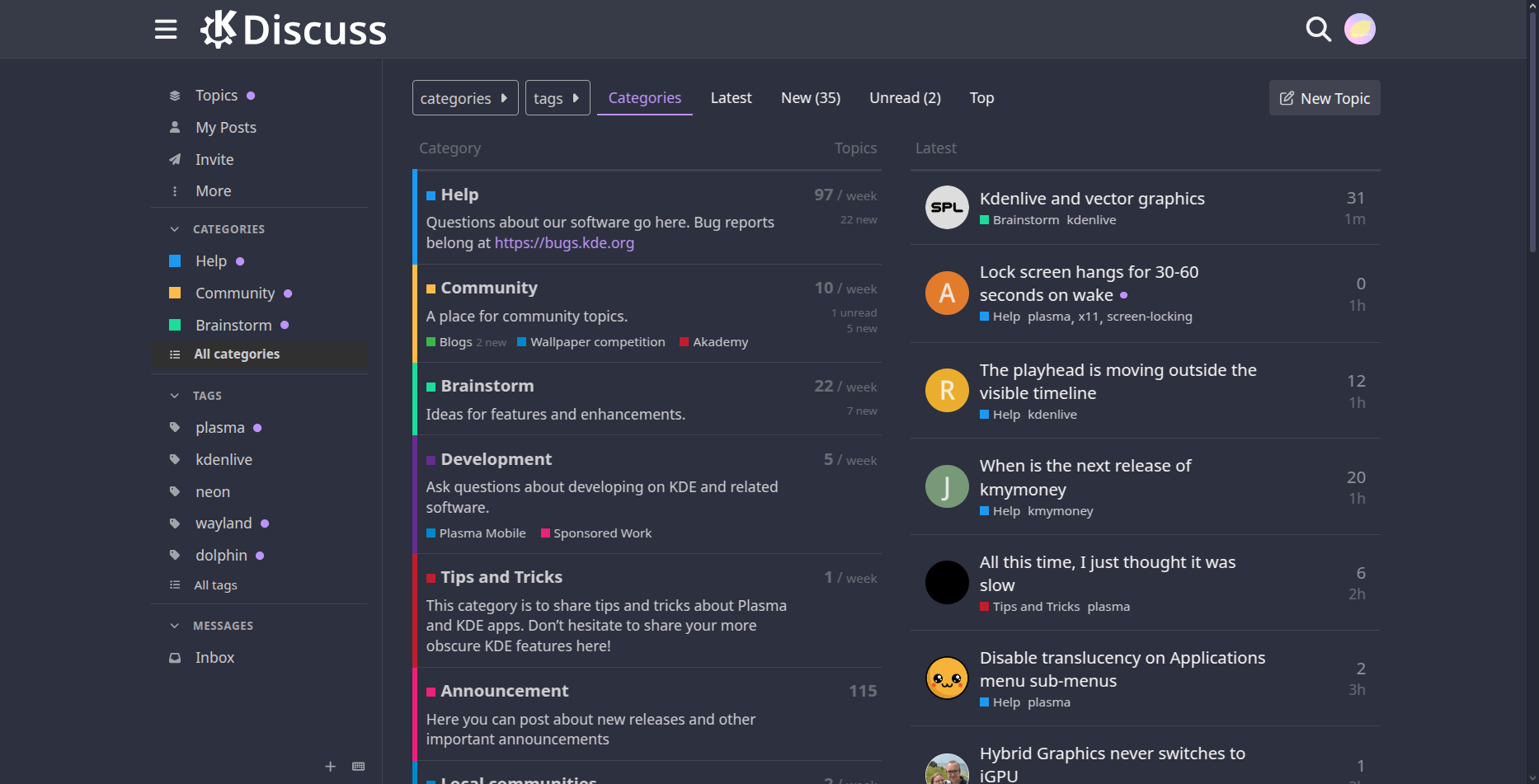Show the 1 unread Community topic
This screenshot has width=1539, height=784.
pyautogui.click(x=854, y=313)
